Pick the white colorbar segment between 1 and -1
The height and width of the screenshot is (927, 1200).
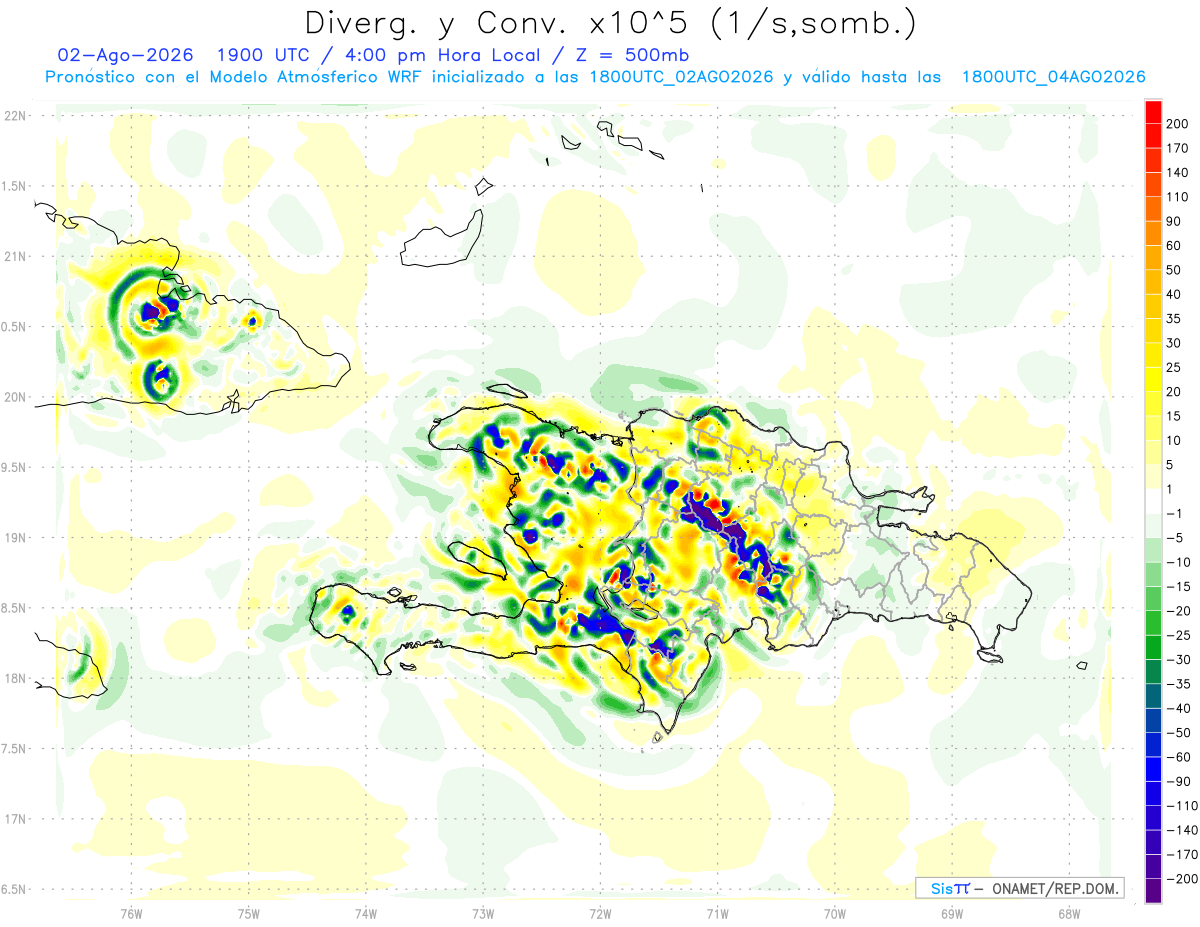point(1153,501)
